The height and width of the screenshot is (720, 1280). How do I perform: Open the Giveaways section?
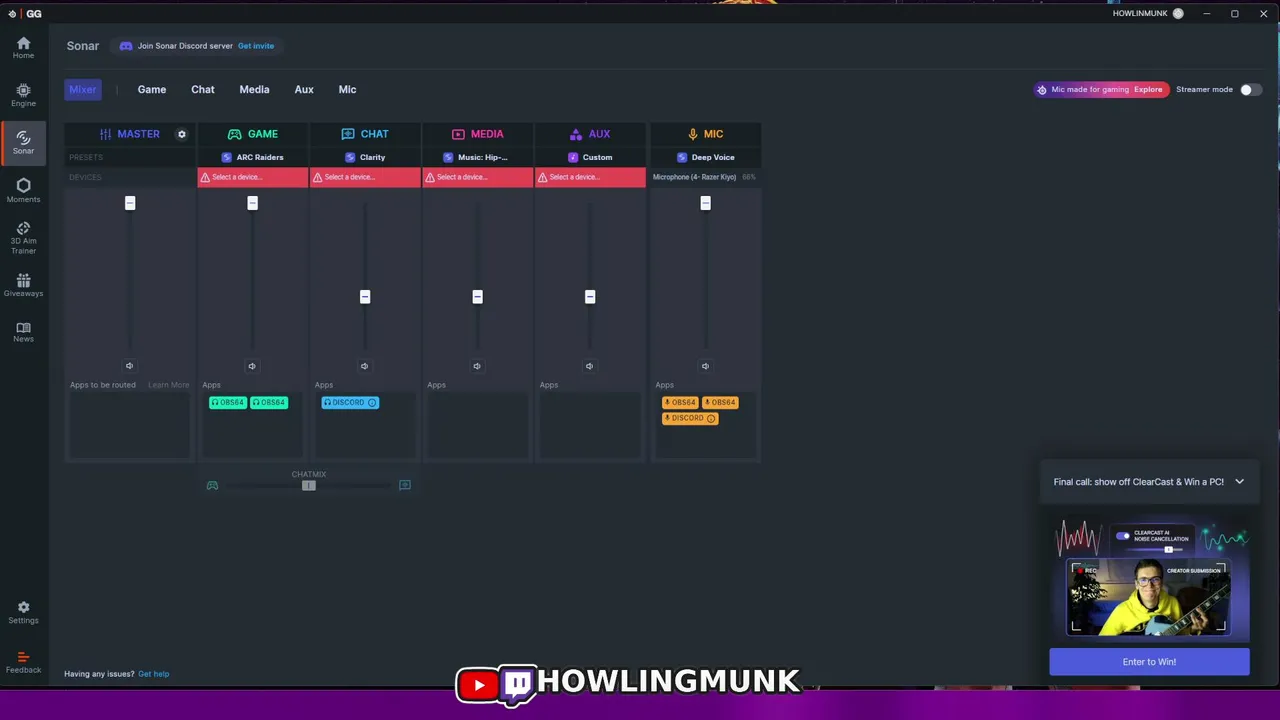(x=23, y=285)
